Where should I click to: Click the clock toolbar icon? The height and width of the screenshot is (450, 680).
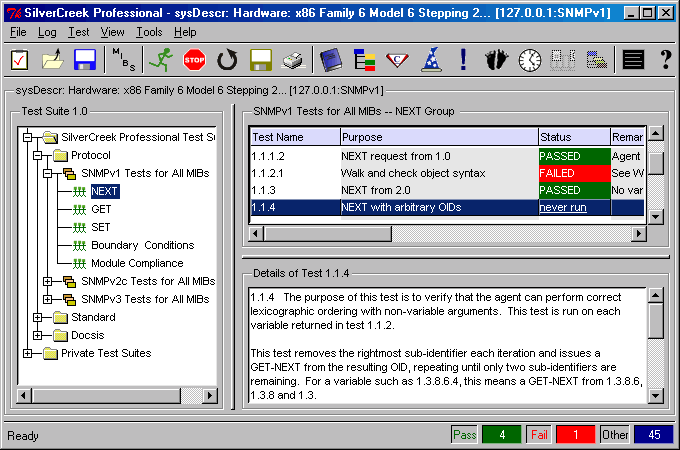pos(530,60)
